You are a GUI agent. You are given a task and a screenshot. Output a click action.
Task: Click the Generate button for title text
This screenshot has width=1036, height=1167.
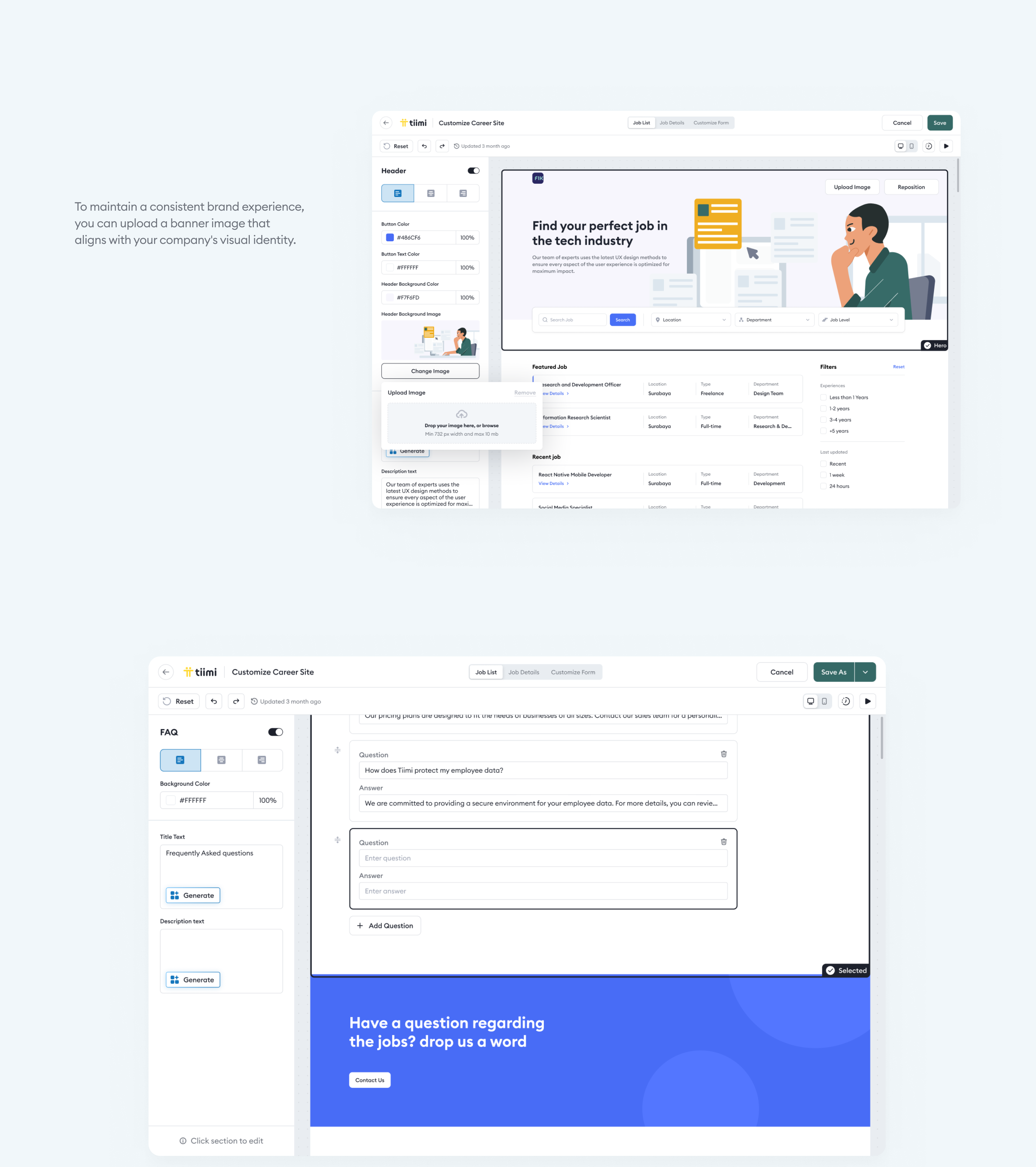192,894
